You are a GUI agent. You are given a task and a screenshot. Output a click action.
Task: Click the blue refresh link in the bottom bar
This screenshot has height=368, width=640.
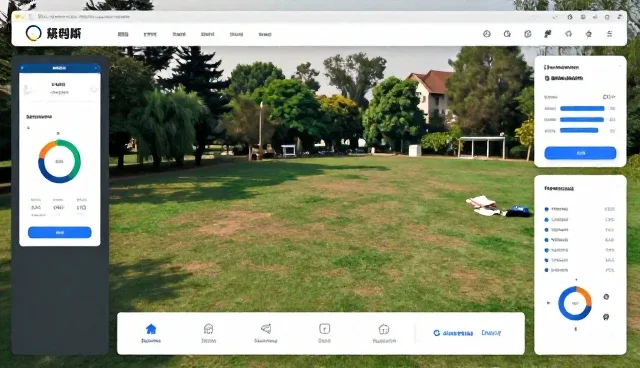tap(453, 333)
